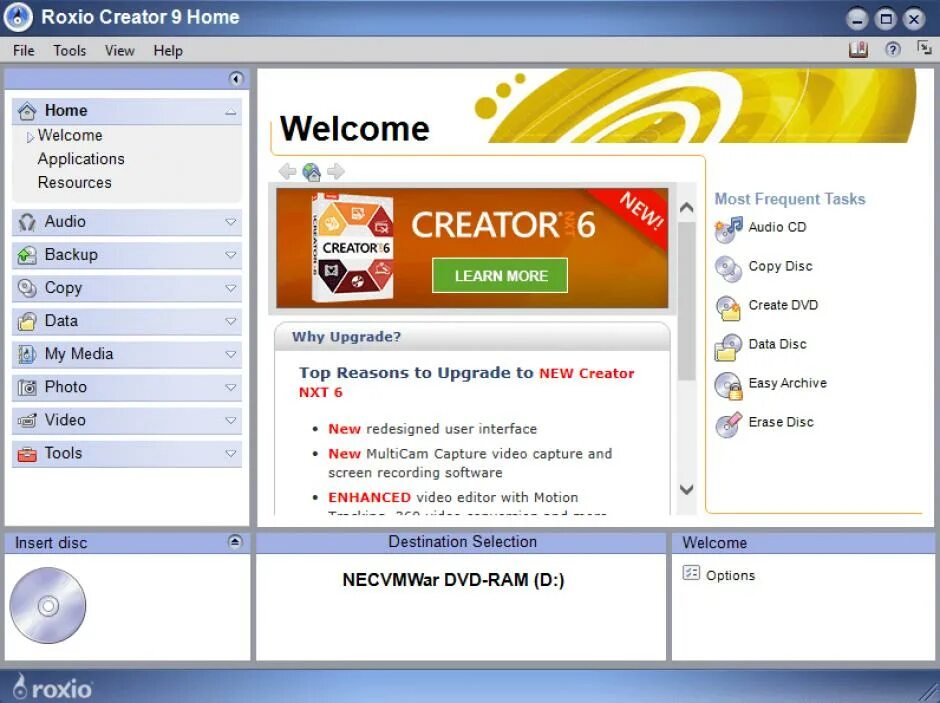Collapse the left sidebar panel arrow
940x703 pixels.
[236, 79]
